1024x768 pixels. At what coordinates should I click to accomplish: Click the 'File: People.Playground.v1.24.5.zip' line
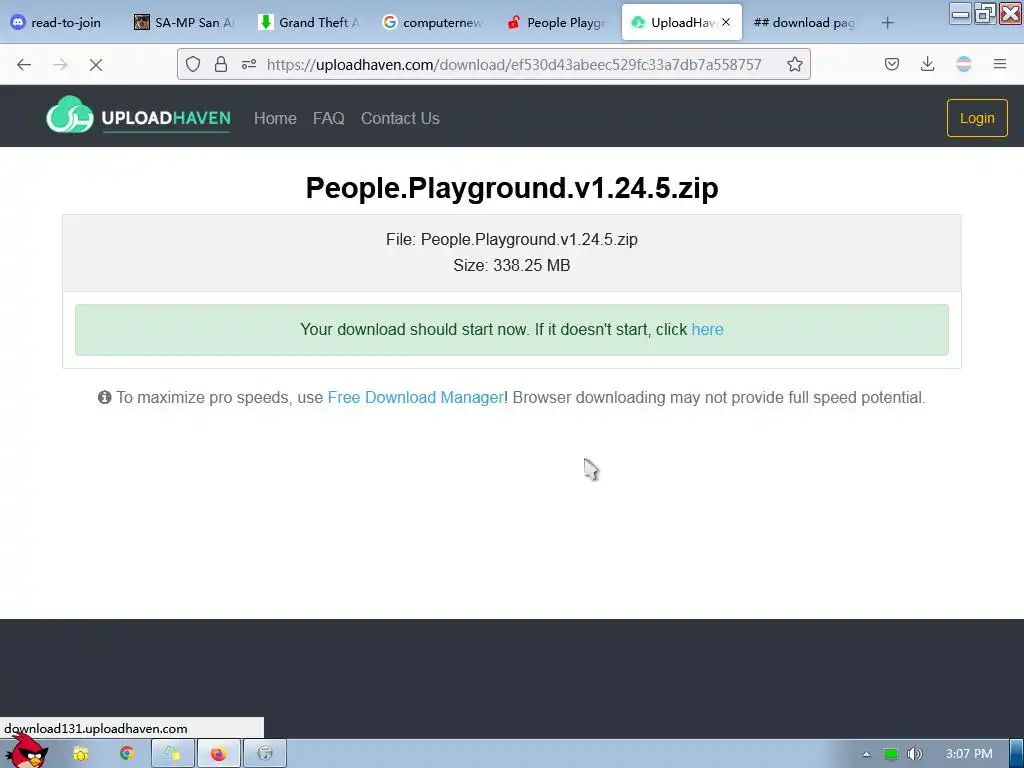(512, 239)
